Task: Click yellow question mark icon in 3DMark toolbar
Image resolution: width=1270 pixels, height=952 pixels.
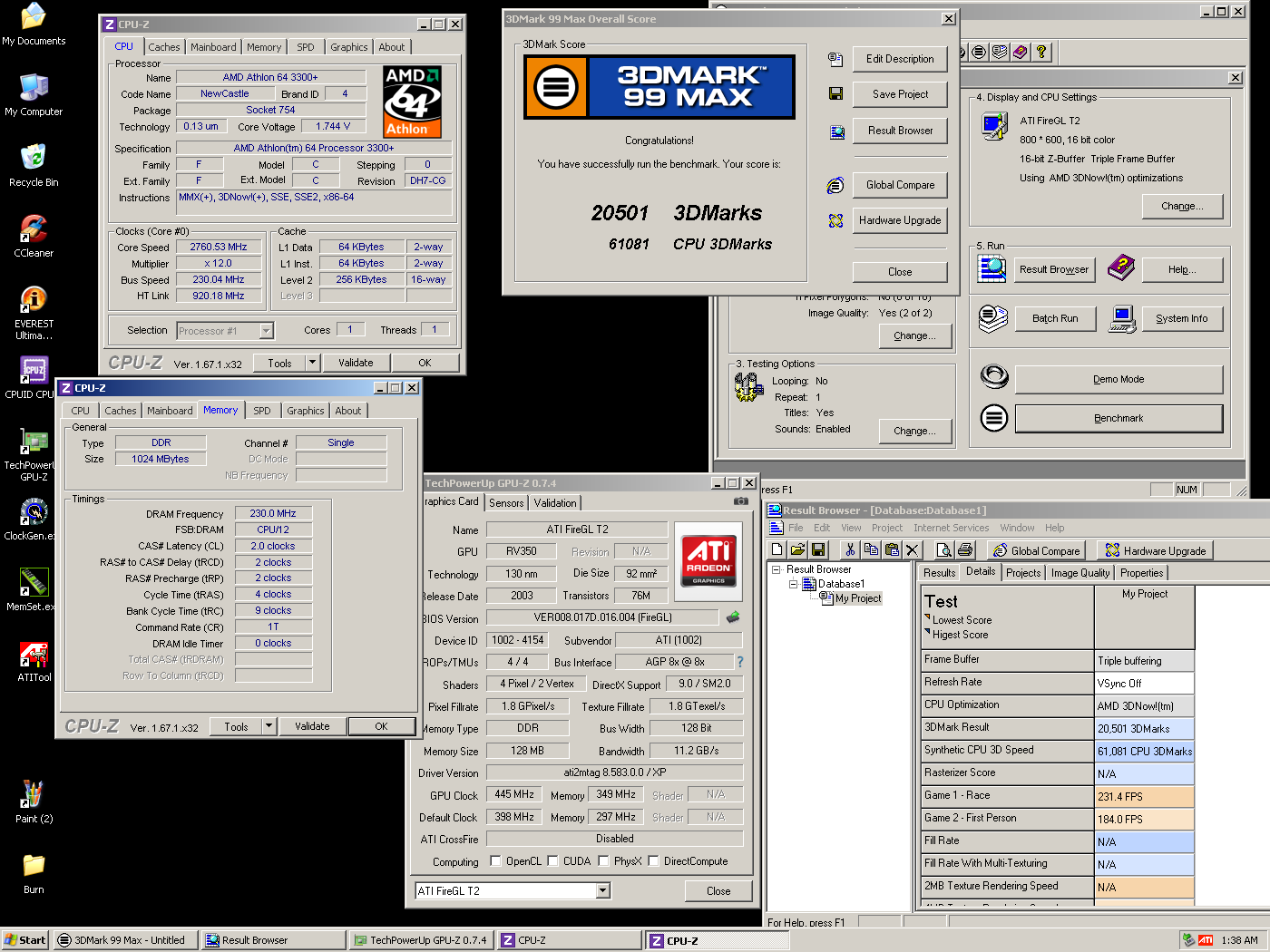Action: click(1041, 52)
